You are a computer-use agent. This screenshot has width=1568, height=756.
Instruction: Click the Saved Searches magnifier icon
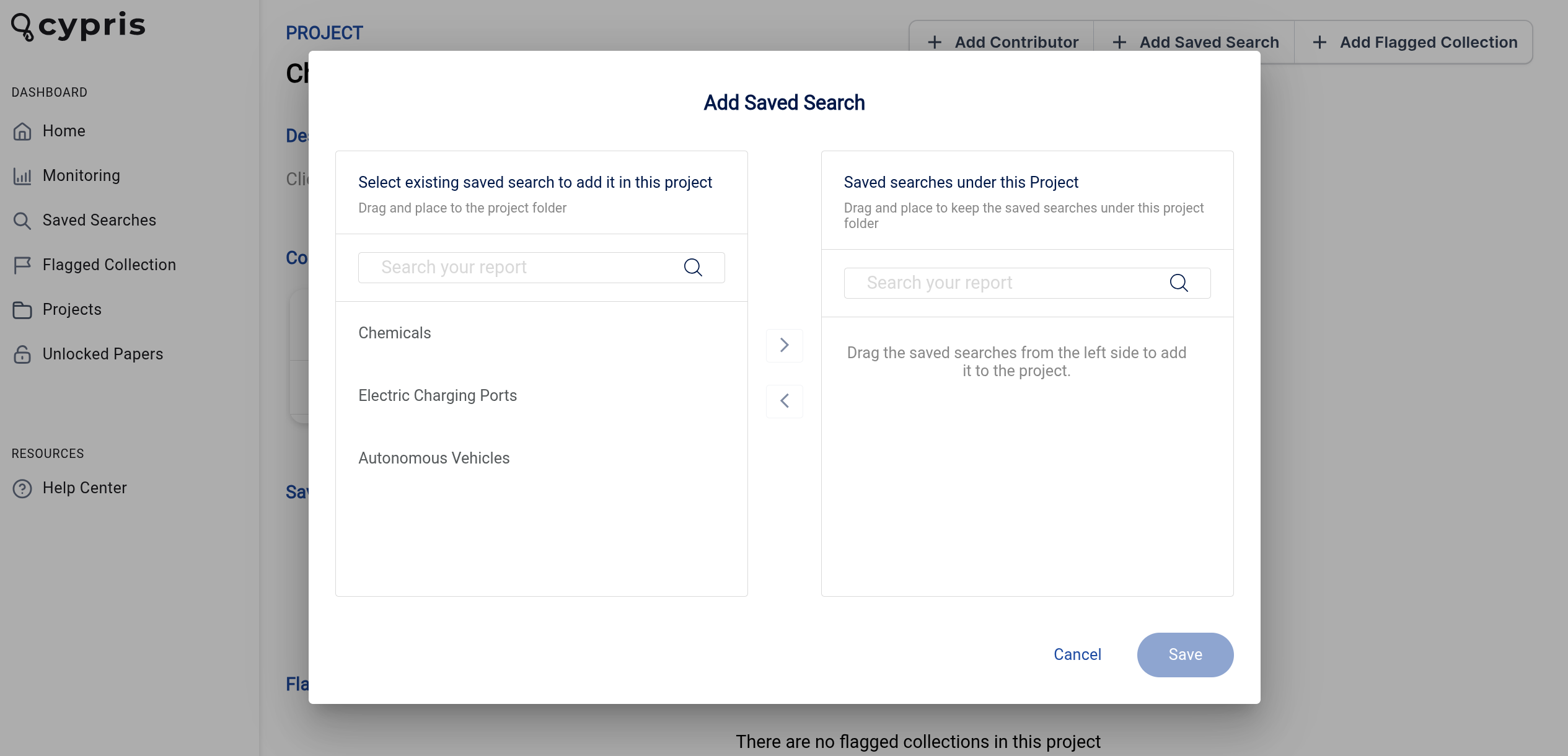click(x=22, y=221)
